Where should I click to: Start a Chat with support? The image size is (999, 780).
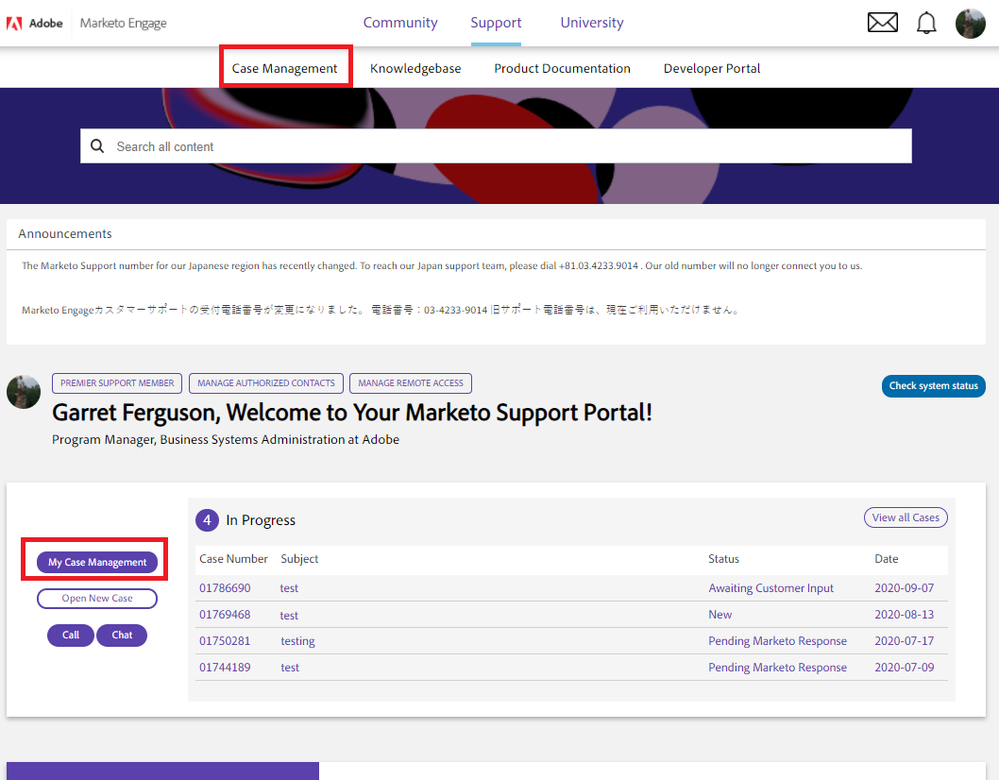tap(122, 635)
